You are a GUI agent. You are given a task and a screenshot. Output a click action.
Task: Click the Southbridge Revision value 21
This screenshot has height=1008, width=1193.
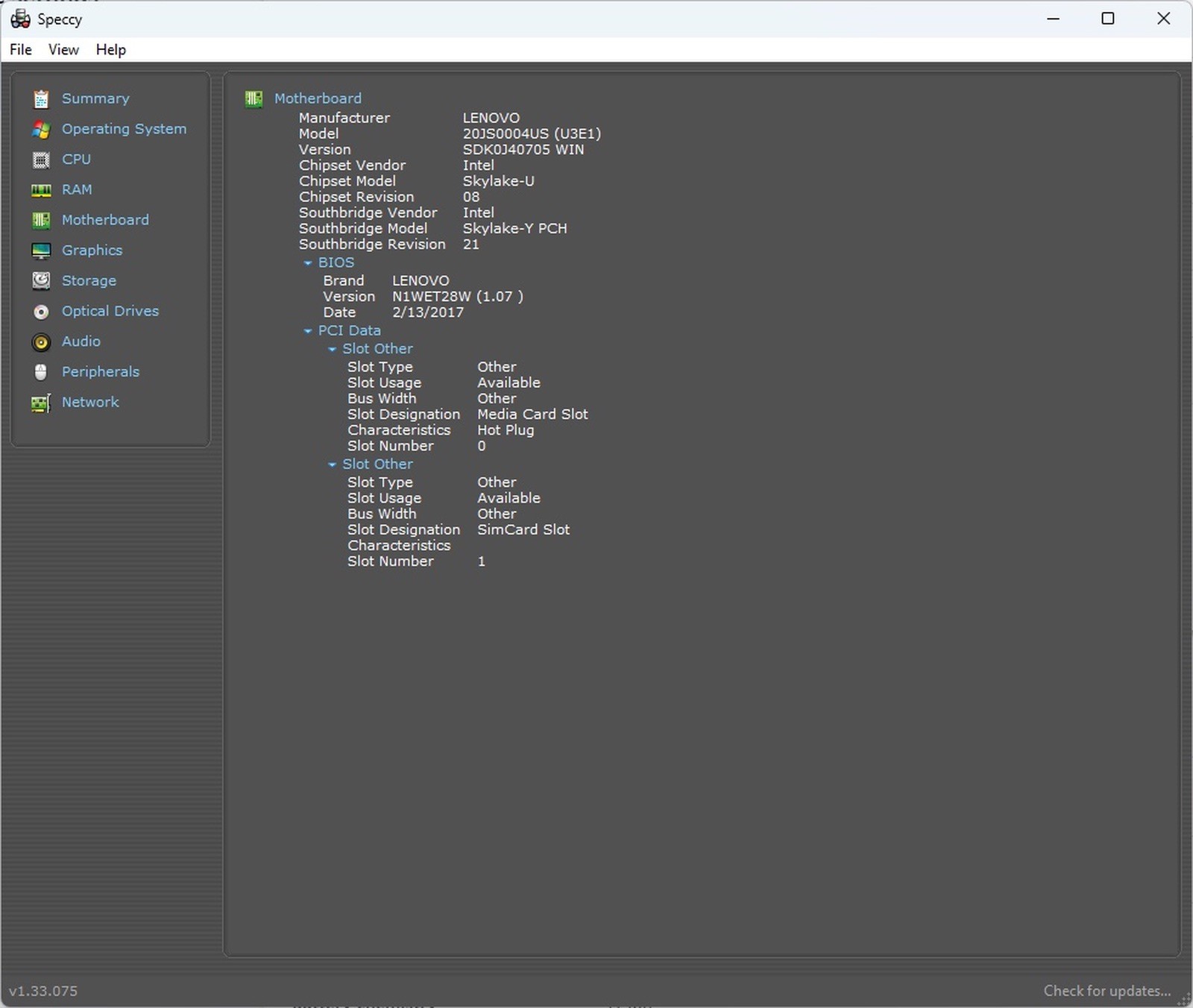(x=471, y=244)
